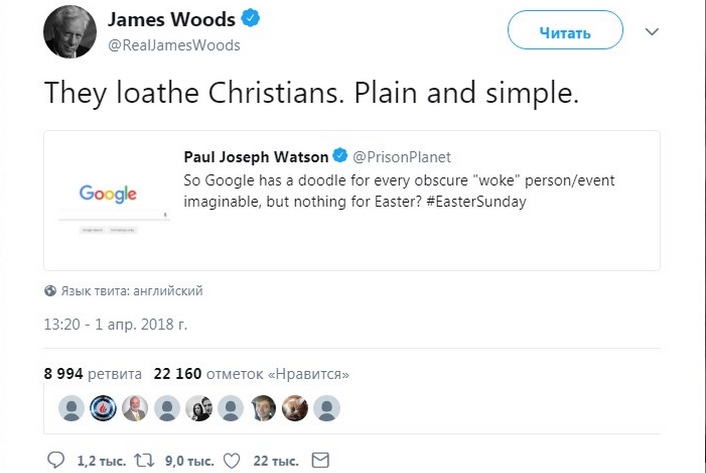Click the reply speech bubble icon
Viewport: 706px width, 473px height.
(x=56, y=460)
